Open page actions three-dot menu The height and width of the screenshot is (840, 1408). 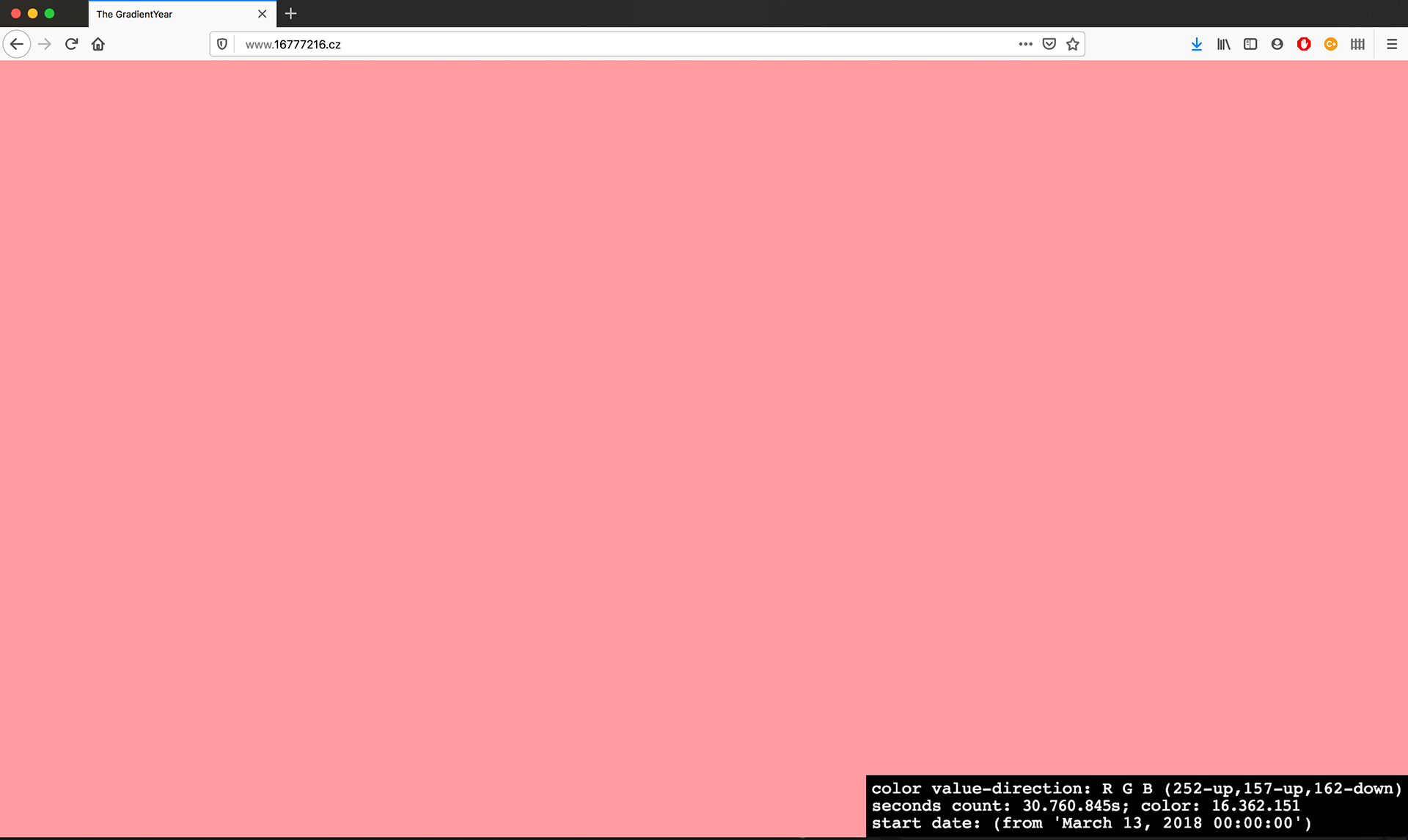tap(1025, 44)
